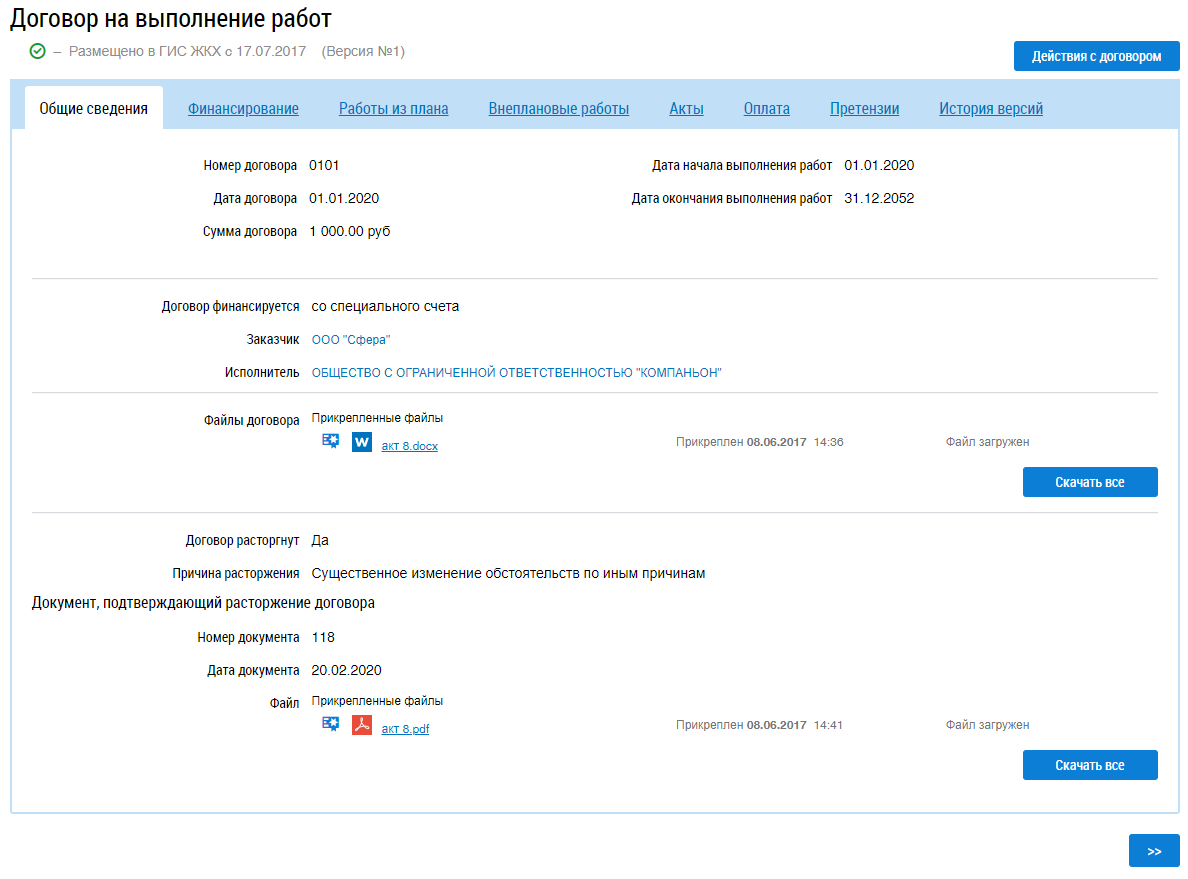
Task: Click the Word file icon for акт 8.docx
Action: 361,442
